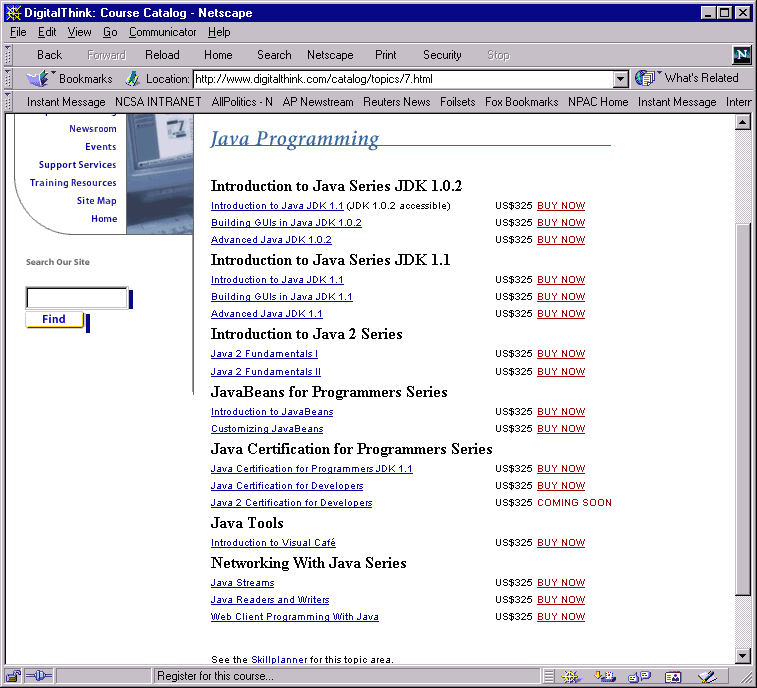Click BUY NOW for Introduction to Visual Café

[561, 543]
